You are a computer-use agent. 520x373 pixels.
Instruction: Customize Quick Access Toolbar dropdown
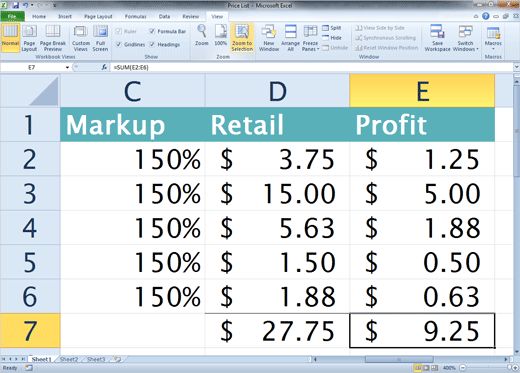click(x=55, y=6)
